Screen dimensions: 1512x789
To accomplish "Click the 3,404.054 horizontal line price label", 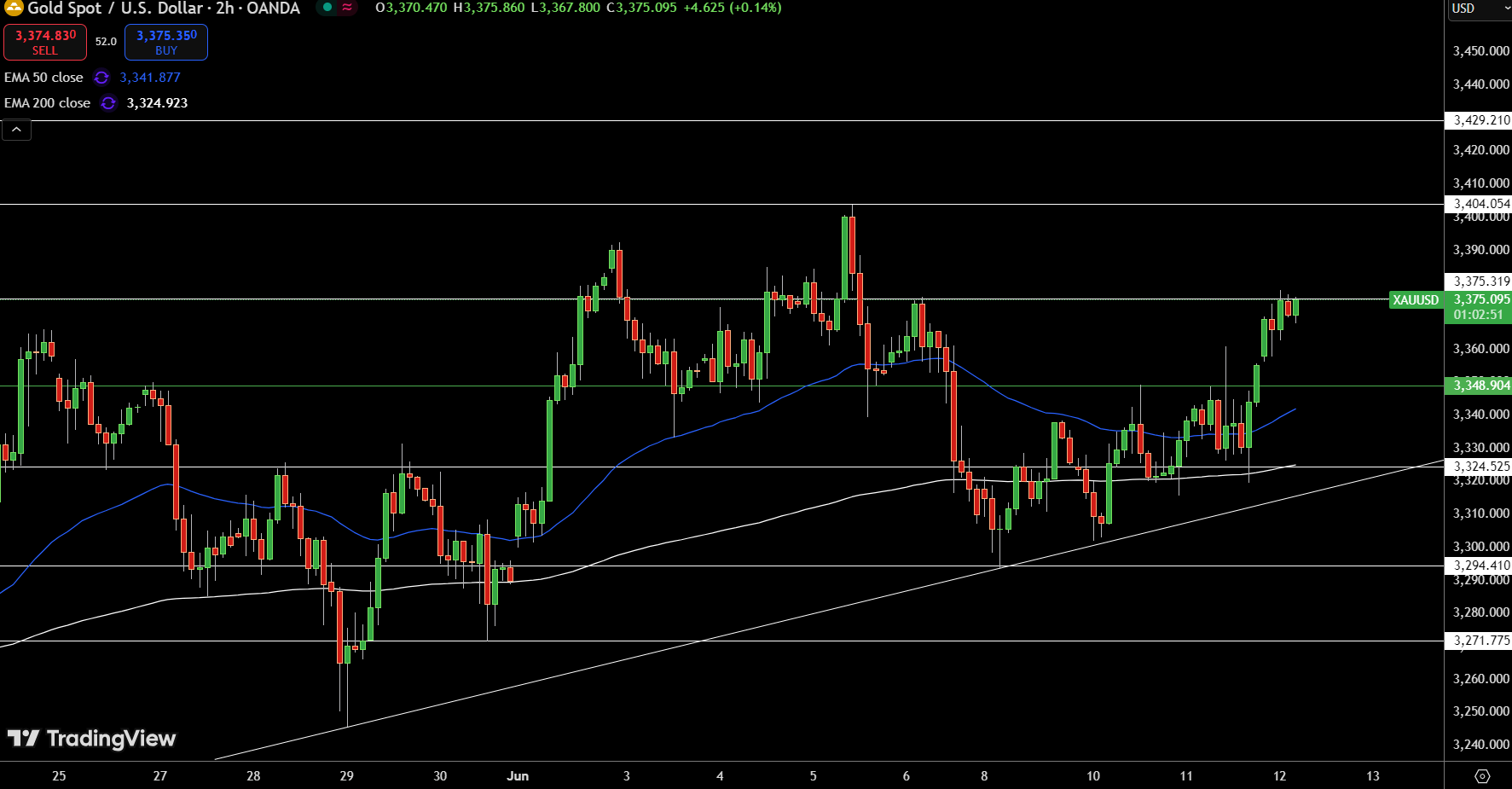I will 1479,204.
